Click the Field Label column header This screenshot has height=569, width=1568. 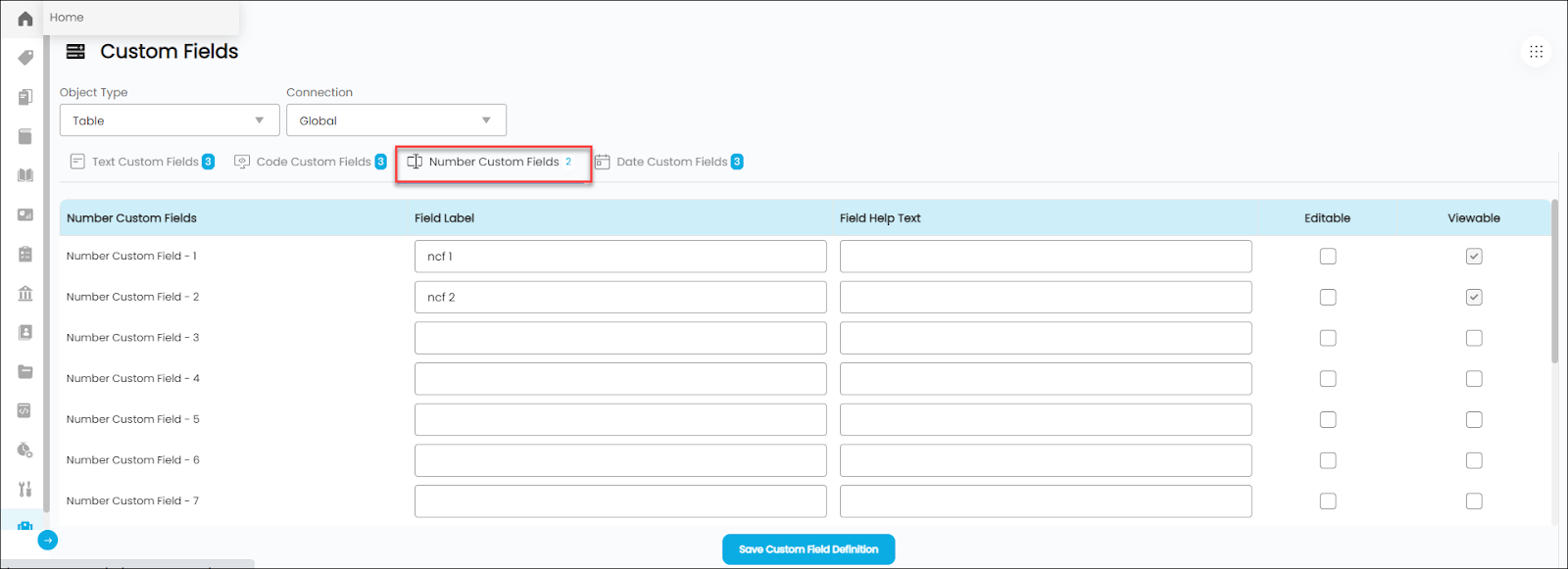tap(444, 218)
